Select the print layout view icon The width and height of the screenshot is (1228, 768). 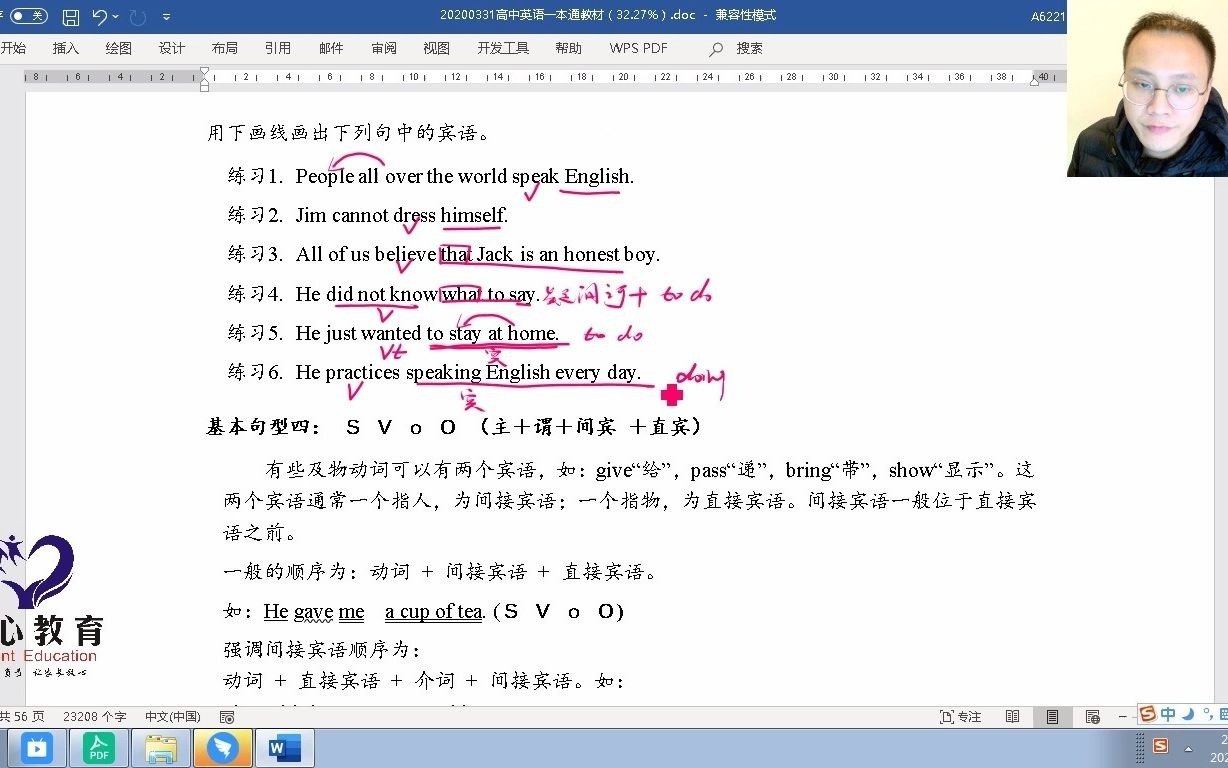[x=1051, y=716]
